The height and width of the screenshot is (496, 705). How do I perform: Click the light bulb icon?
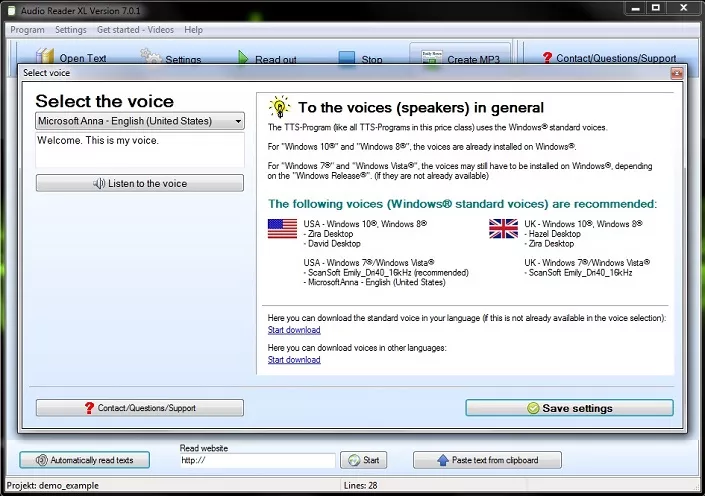pyautogui.click(x=279, y=107)
